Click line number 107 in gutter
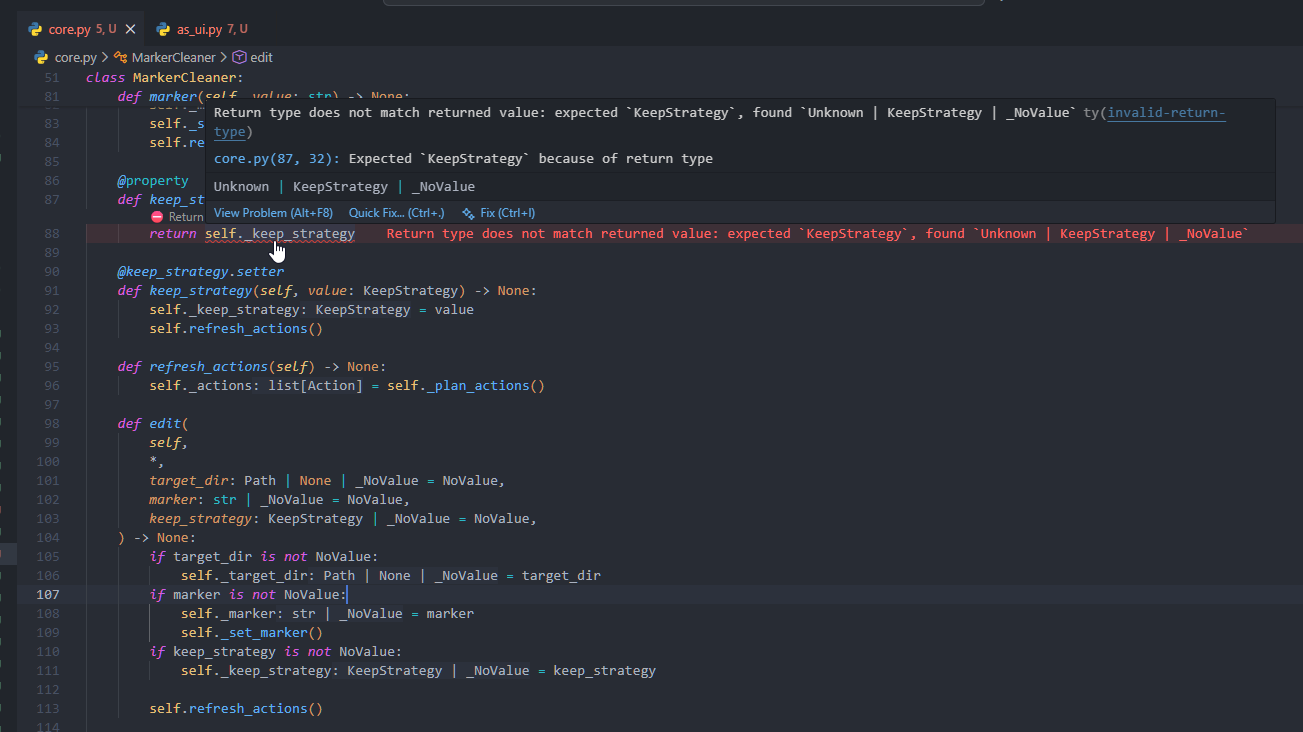This screenshot has width=1303, height=732. 48,594
